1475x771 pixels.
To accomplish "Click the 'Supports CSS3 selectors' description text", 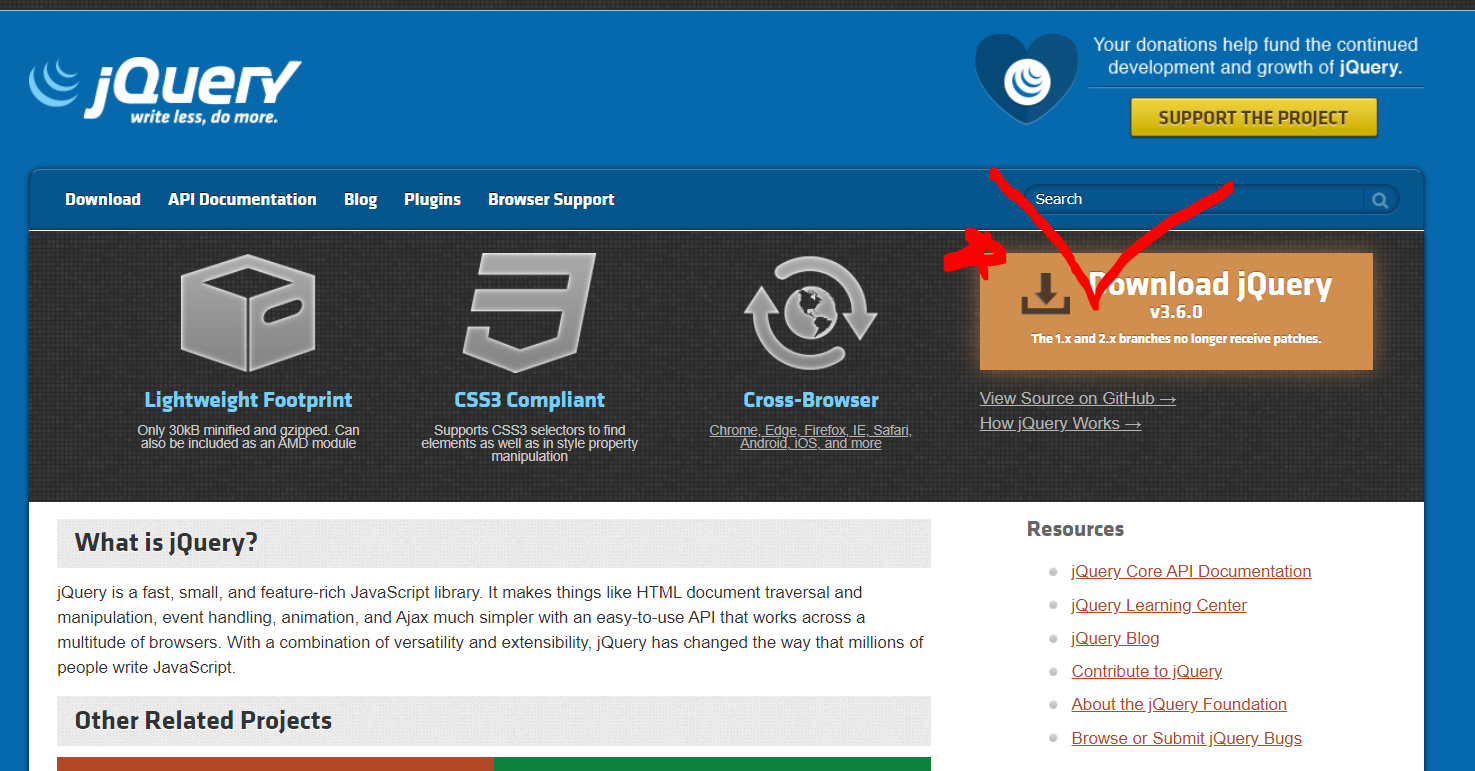I will (x=529, y=443).
